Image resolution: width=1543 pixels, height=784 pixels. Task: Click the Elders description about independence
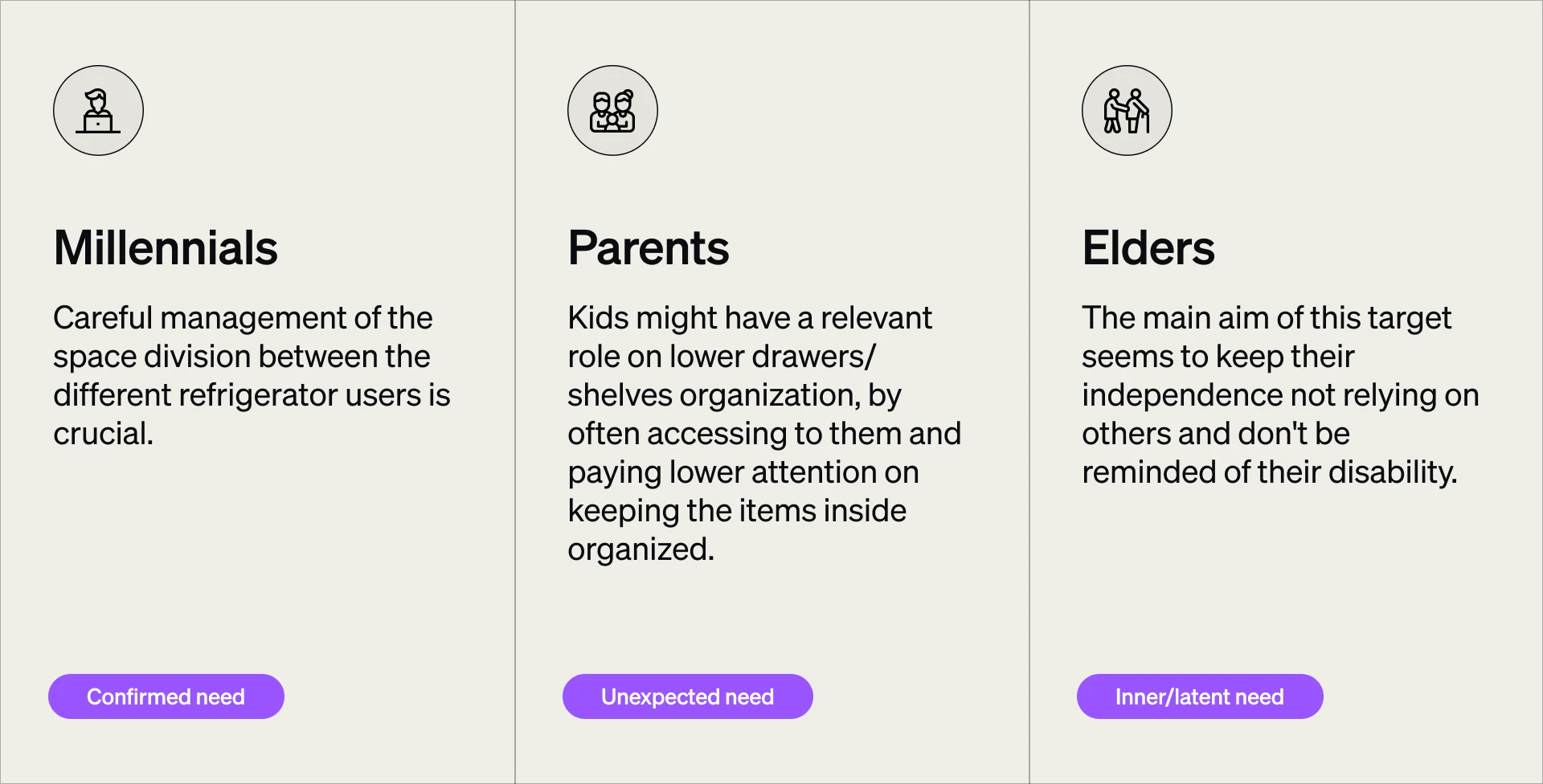coord(1280,395)
